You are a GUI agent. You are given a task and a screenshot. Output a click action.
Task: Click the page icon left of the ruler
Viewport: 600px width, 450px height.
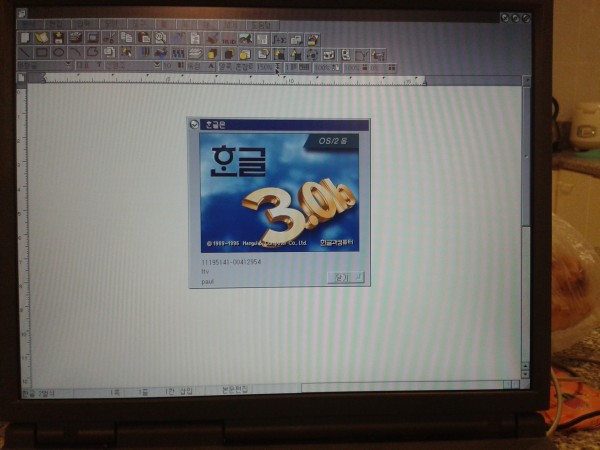[21, 78]
